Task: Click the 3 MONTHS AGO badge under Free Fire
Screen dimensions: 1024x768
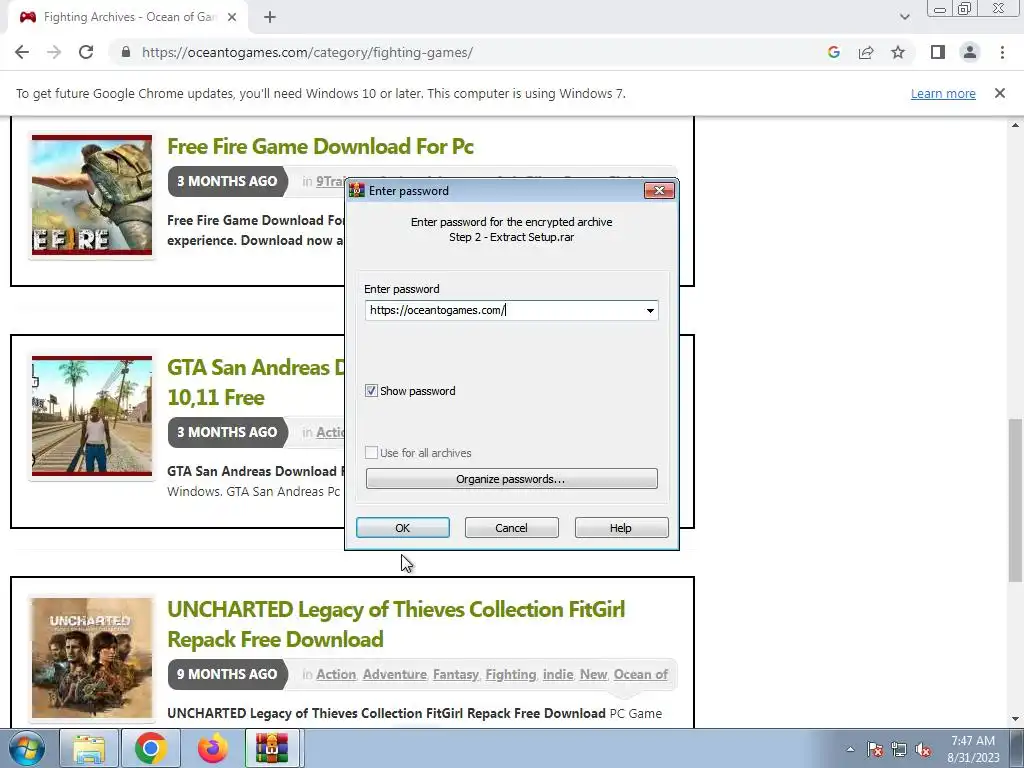Action: pyautogui.click(x=227, y=182)
